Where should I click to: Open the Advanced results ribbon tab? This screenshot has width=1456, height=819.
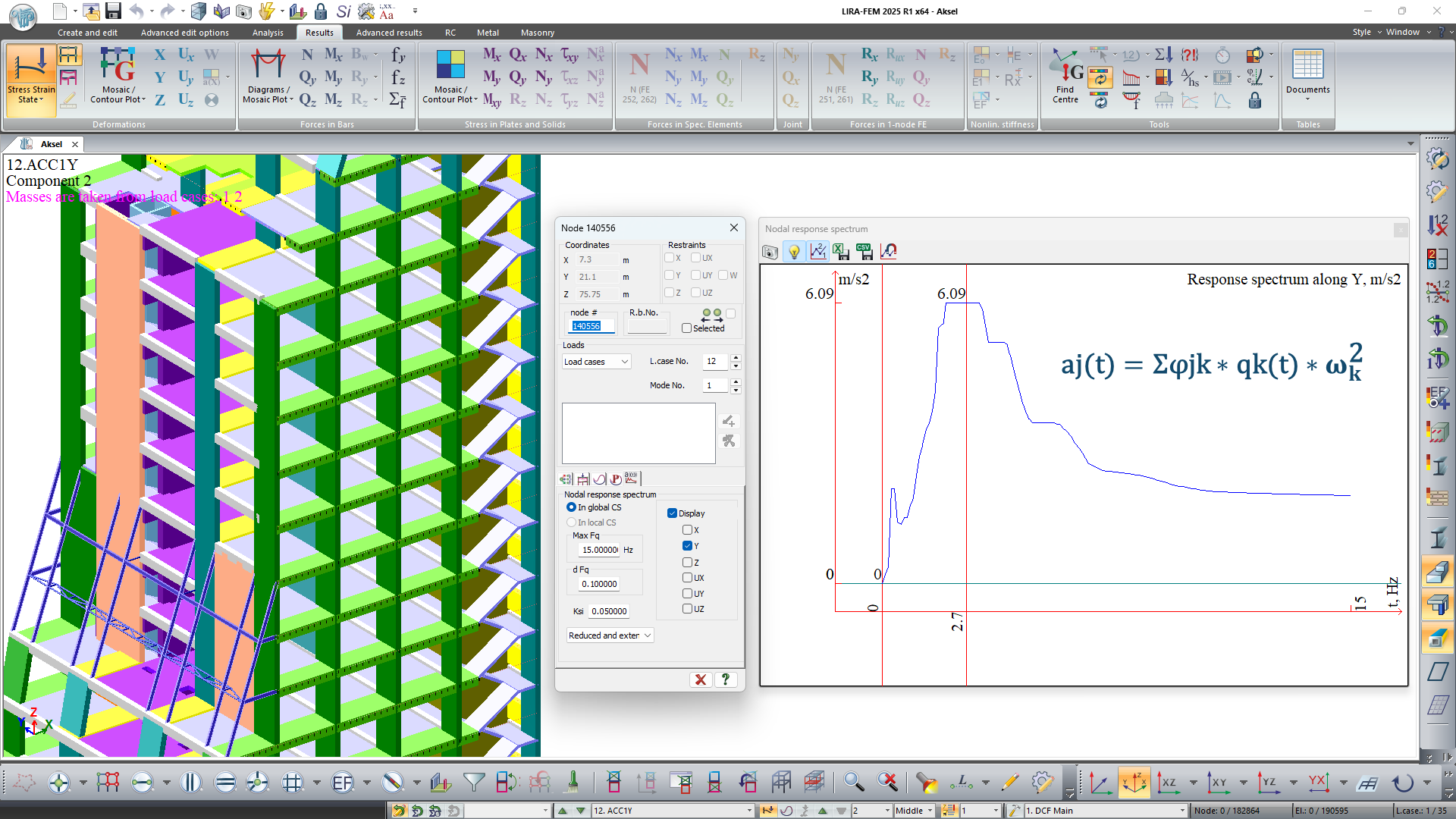389,33
